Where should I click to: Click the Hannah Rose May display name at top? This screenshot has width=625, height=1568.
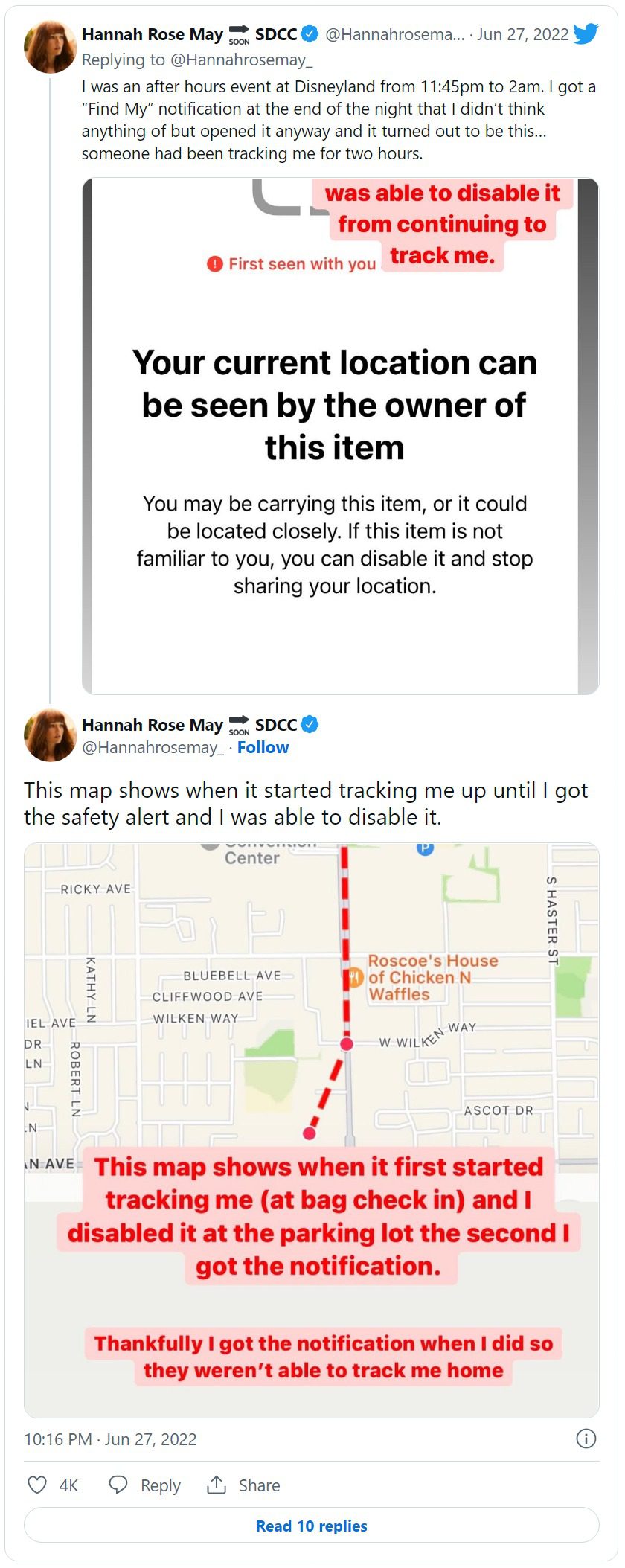[153, 34]
